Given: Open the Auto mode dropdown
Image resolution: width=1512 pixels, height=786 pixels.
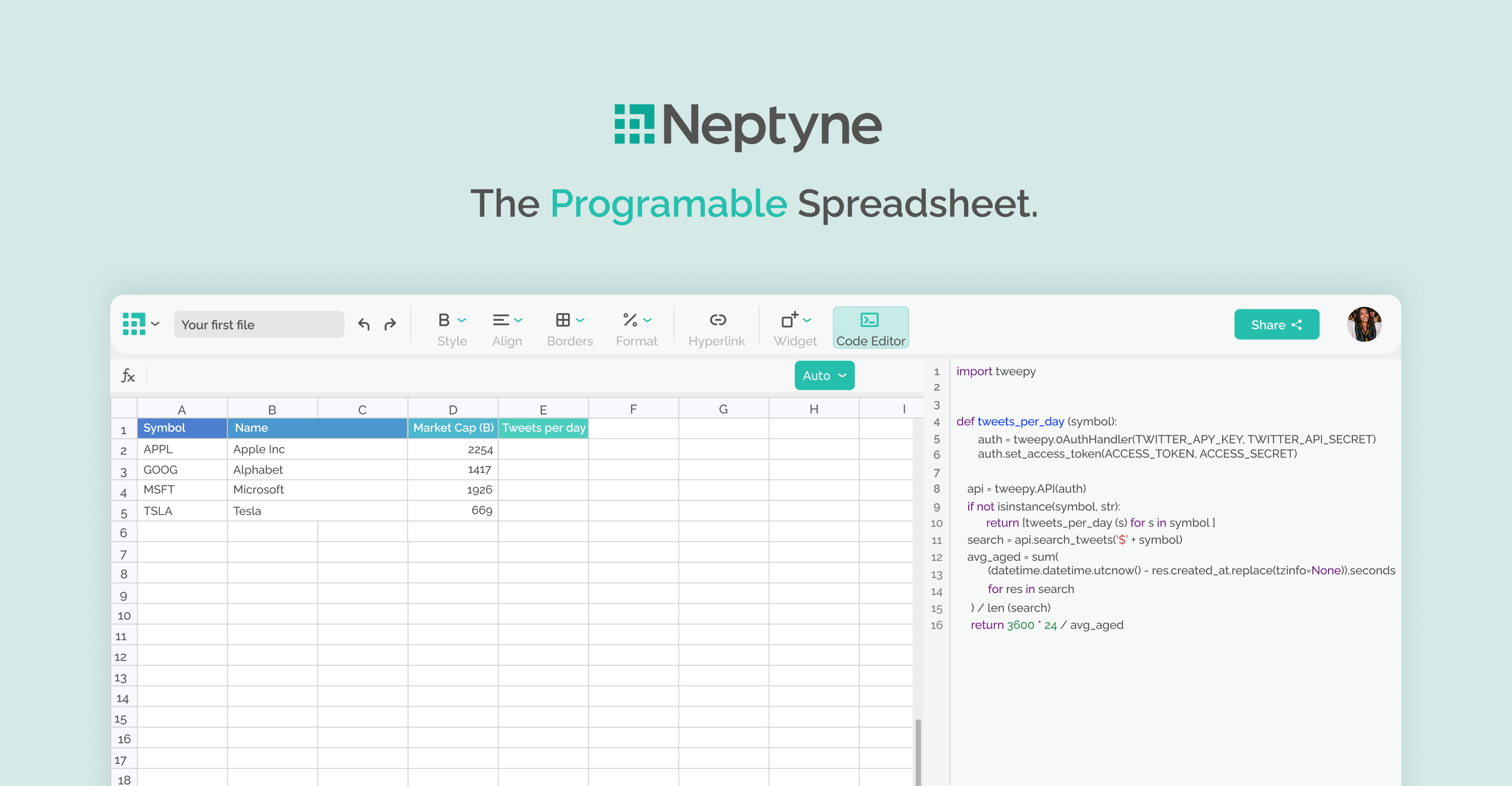Looking at the screenshot, I should (824, 375).
